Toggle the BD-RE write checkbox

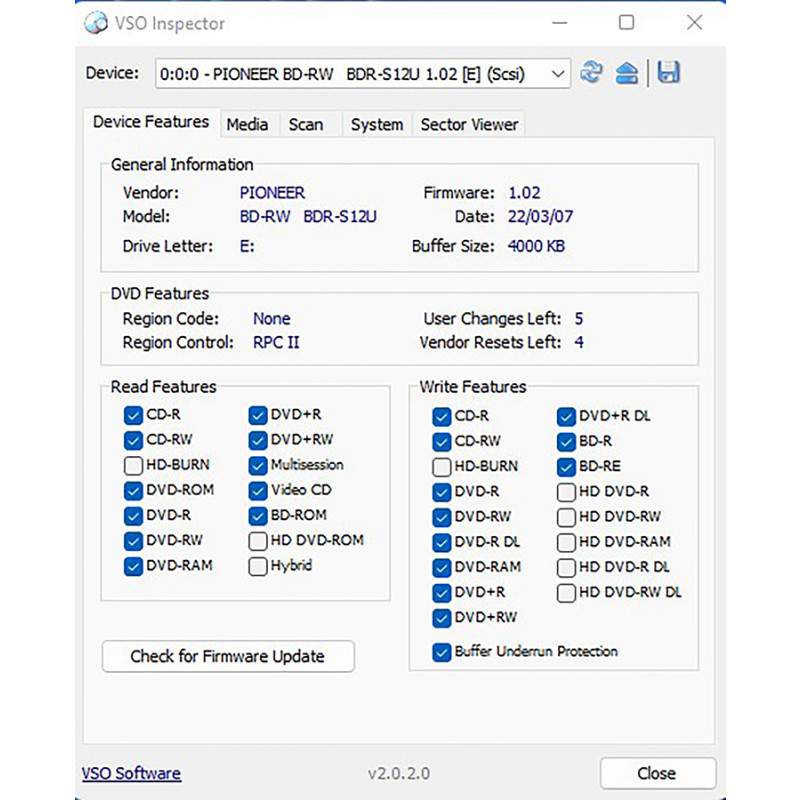click(566, 467)
